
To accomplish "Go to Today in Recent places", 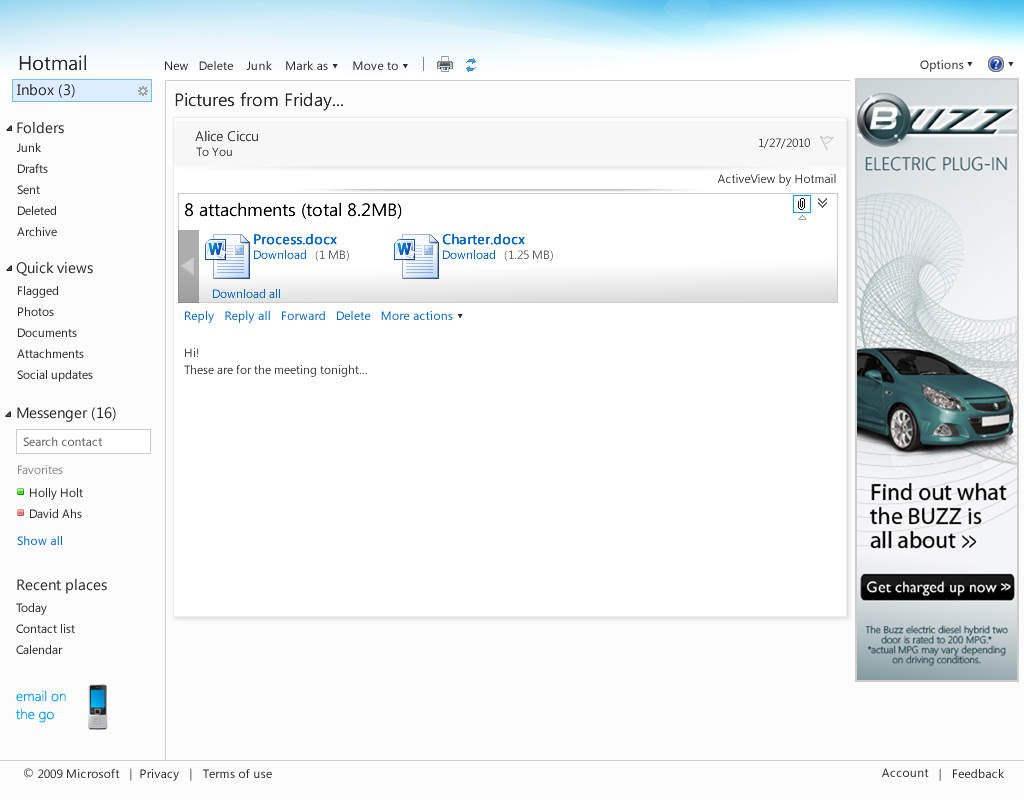I will [31, 608].
